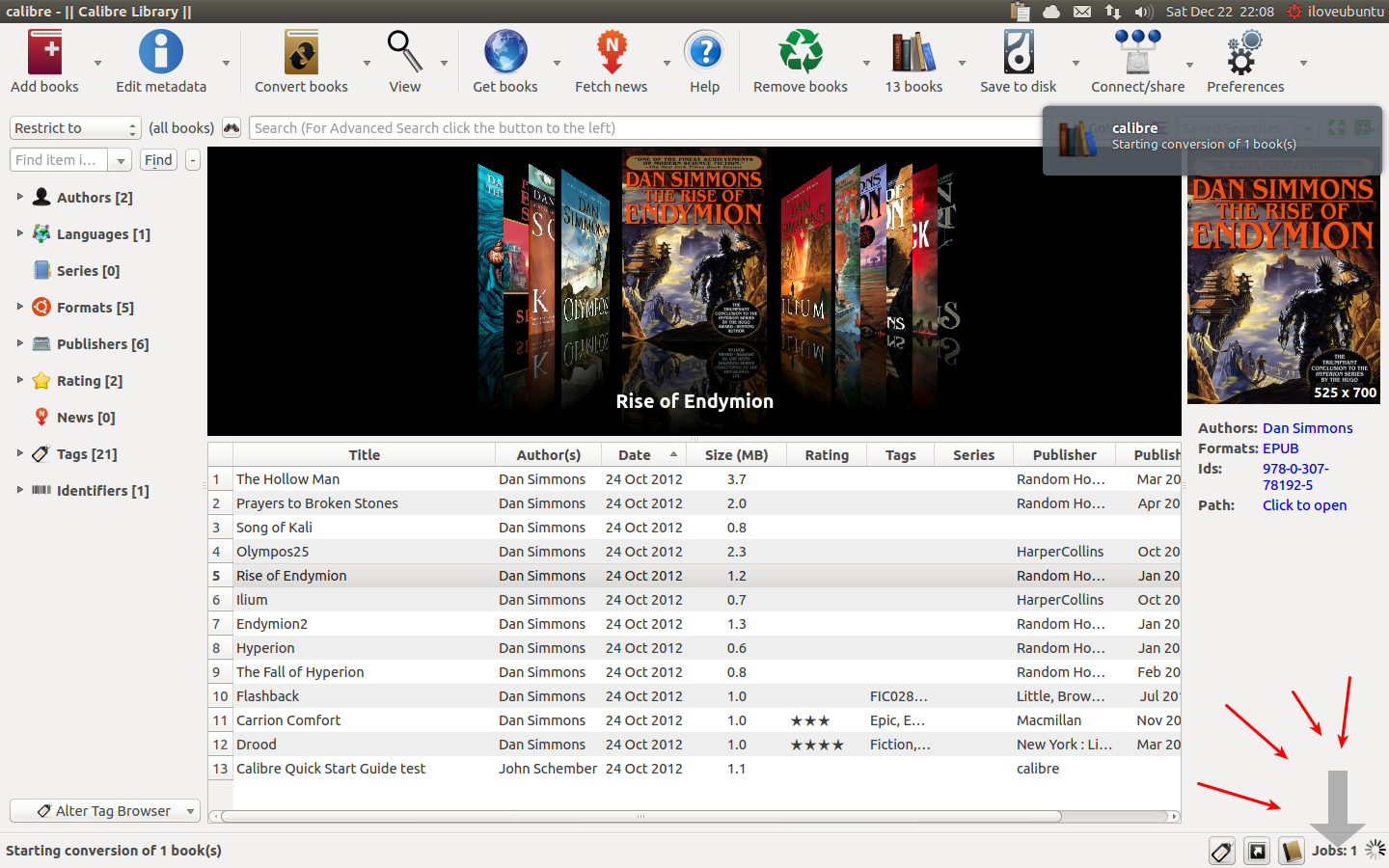The height and width of the screenshot is (868, 1389).
Task: Open the Edit metadata tool
Action: pos(161,52)
